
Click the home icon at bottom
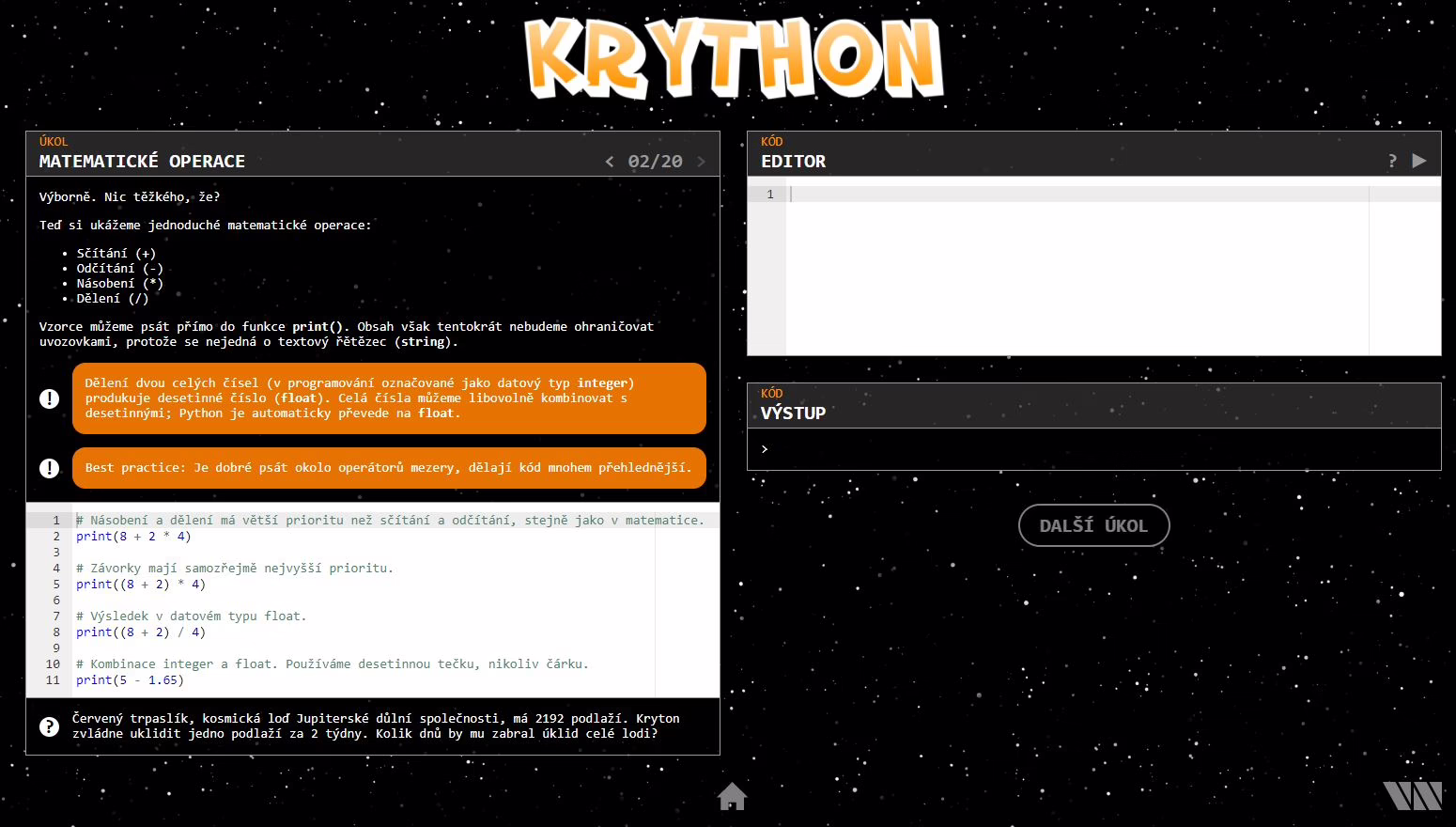(x=732, y=796)
